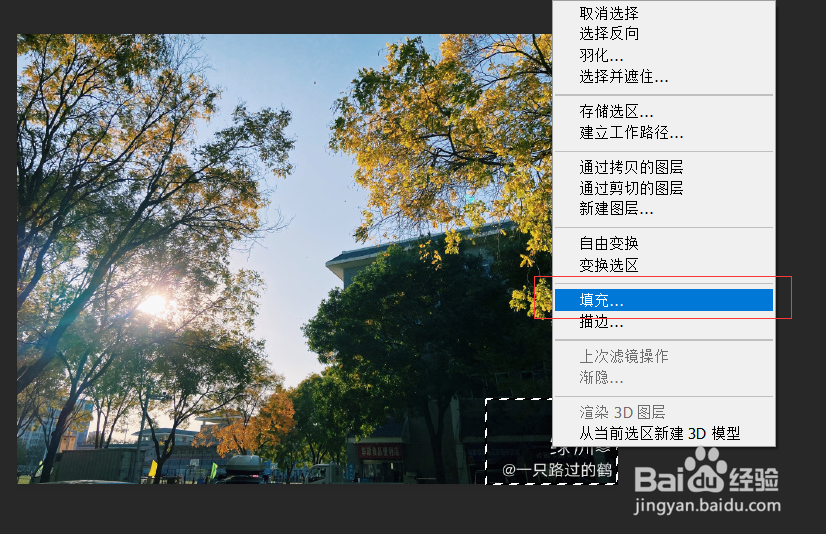This screenshot has width=826, height=534.
Task: Select 从当前选区新建 3D 模型
Action: (664, 433)
